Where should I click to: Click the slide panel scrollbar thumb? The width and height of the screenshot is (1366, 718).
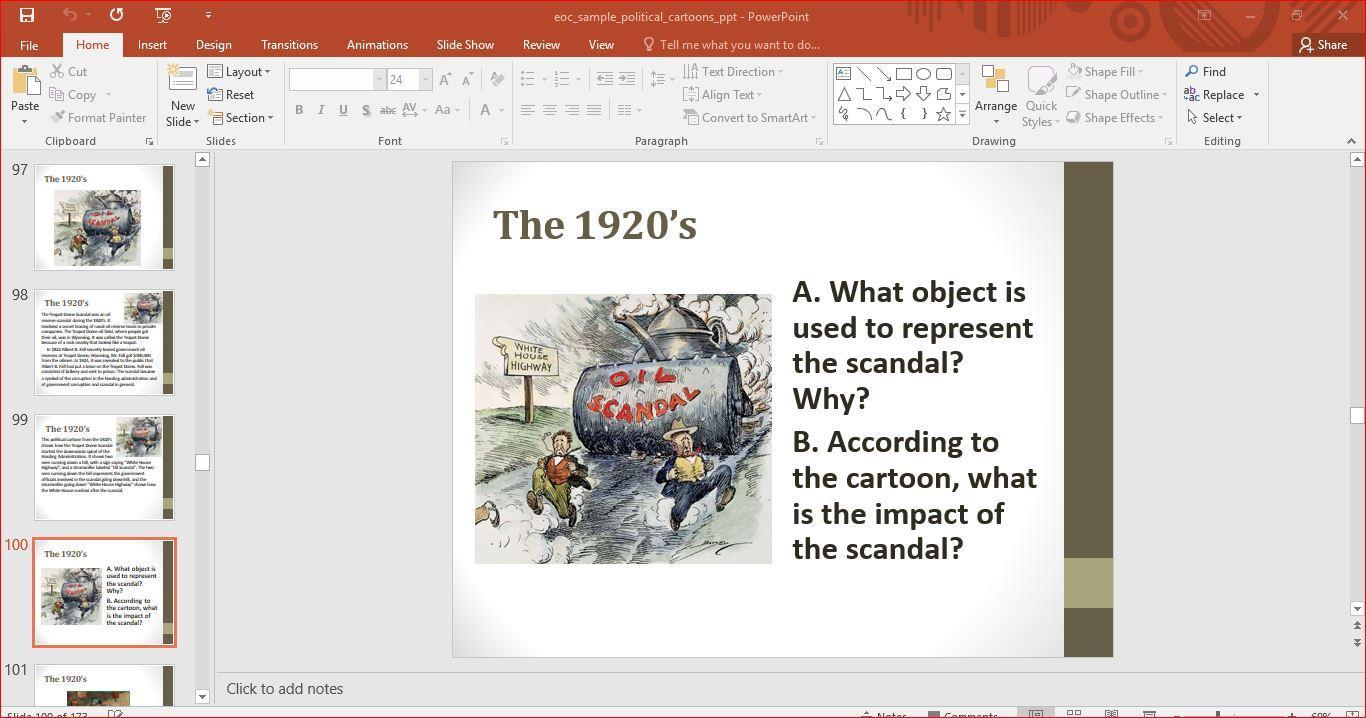point(202,462)
